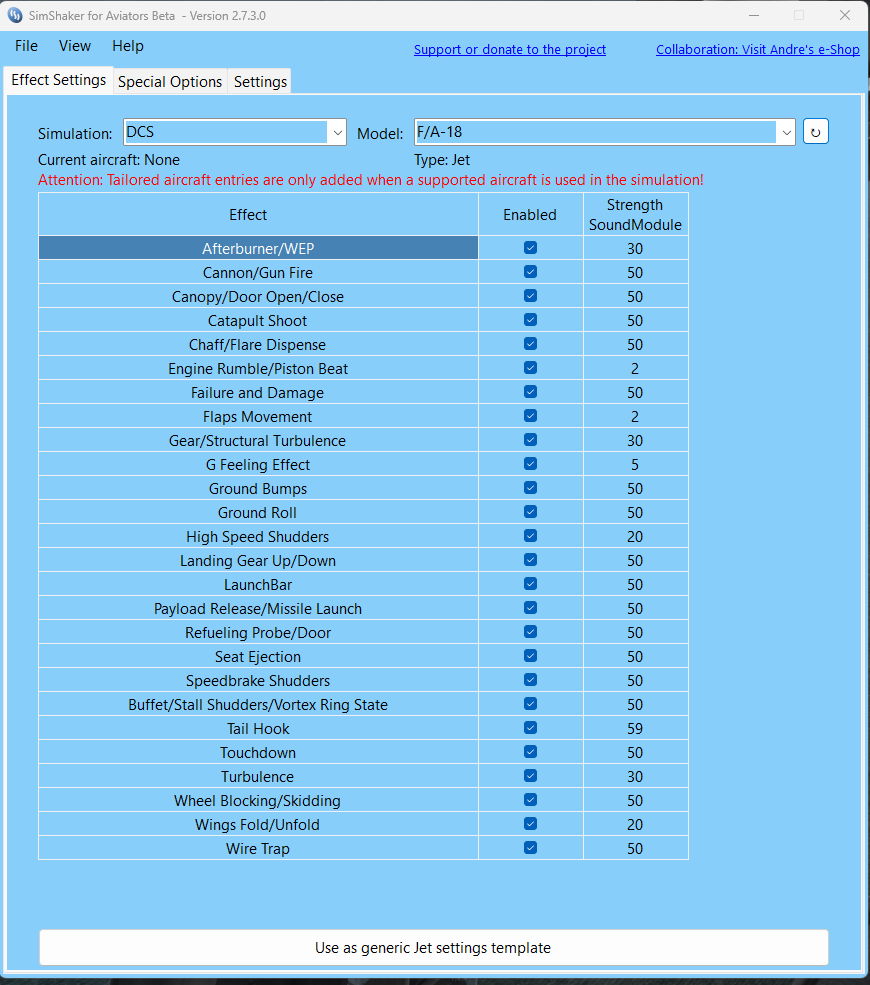Click the G Feeling Effect strength value 5

pyautogui.click(x=635, y=465)
